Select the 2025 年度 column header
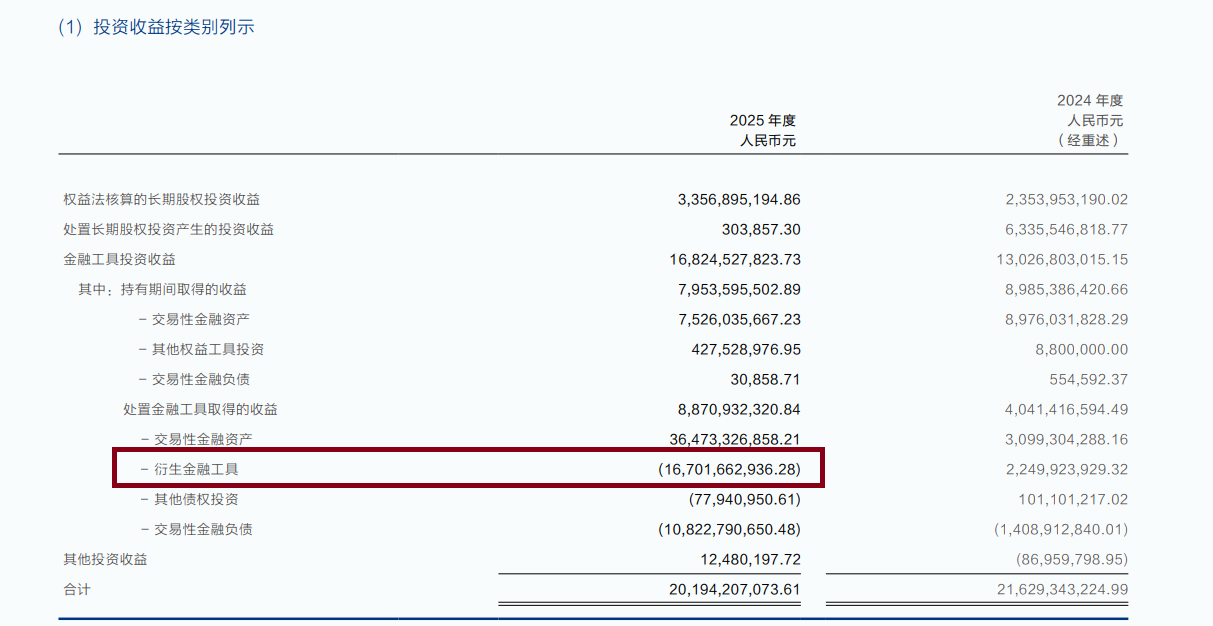The width and height of the screenshot is (1213, 626). (x=763, y=120)
